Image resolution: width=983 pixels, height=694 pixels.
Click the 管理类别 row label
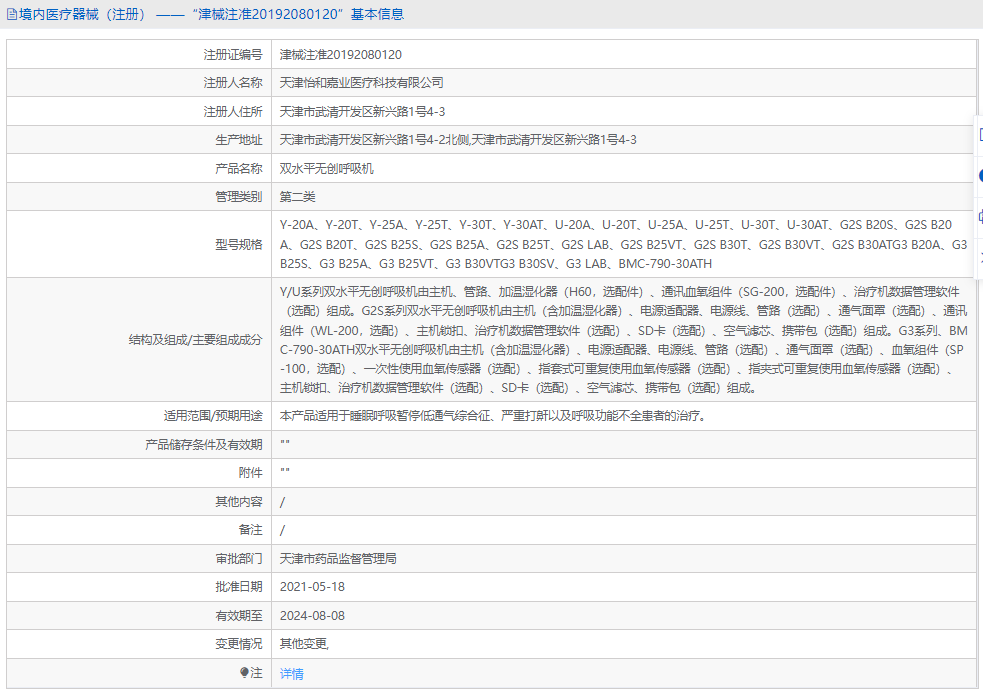tap(238, 197)
